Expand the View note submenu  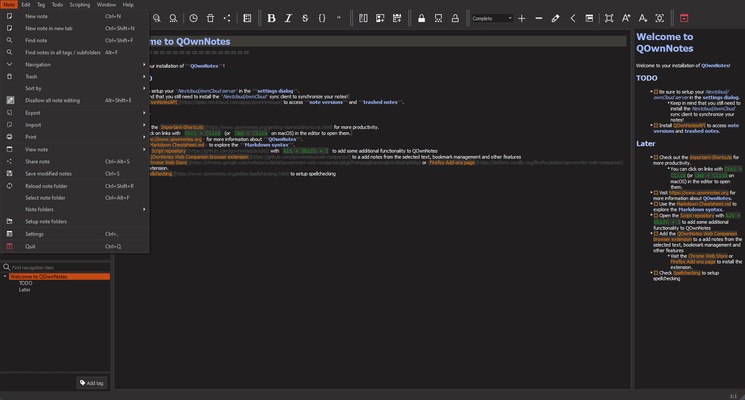tap(75, 149)
